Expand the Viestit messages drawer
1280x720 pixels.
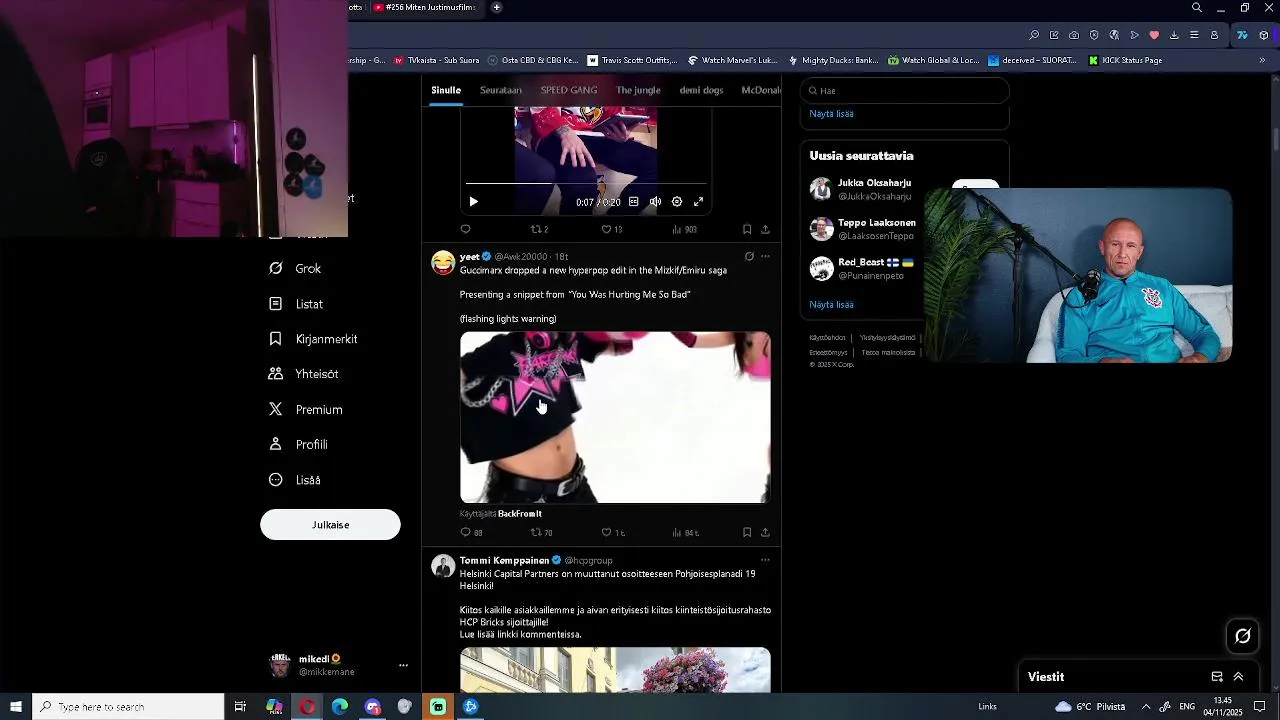click(1238, 677)
